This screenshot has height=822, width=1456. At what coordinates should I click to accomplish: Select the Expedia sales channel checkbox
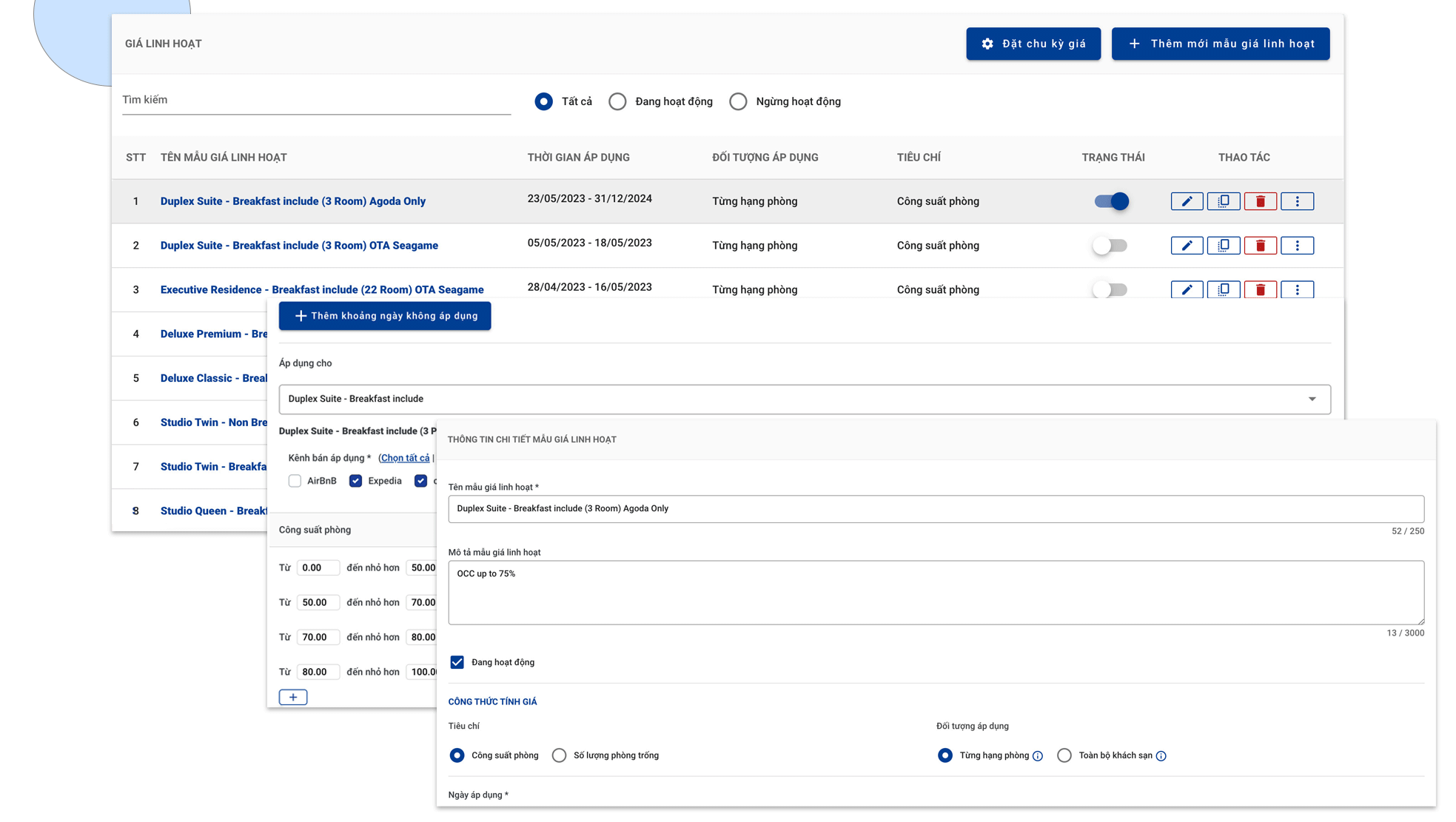coord(355,481)
